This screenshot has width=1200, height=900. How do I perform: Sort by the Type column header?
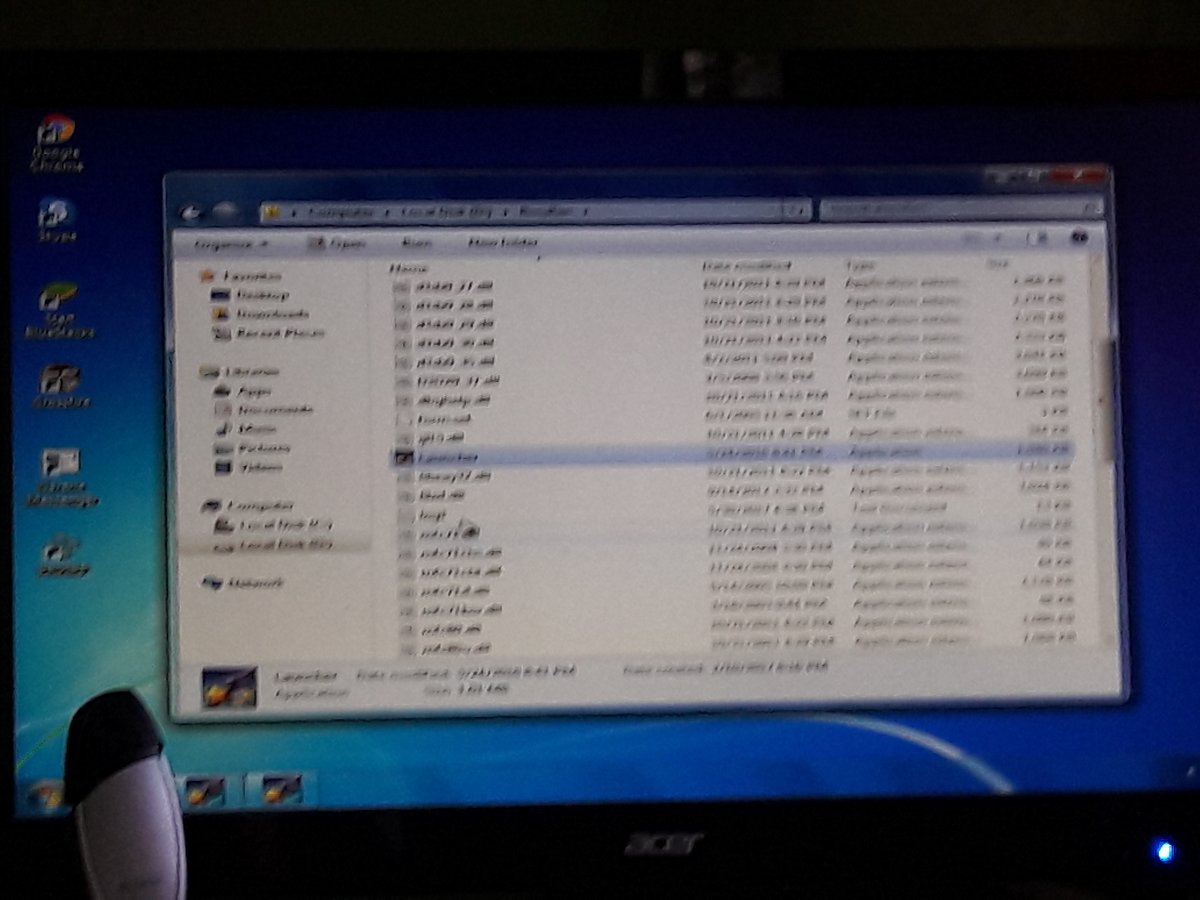click(859, 265)
